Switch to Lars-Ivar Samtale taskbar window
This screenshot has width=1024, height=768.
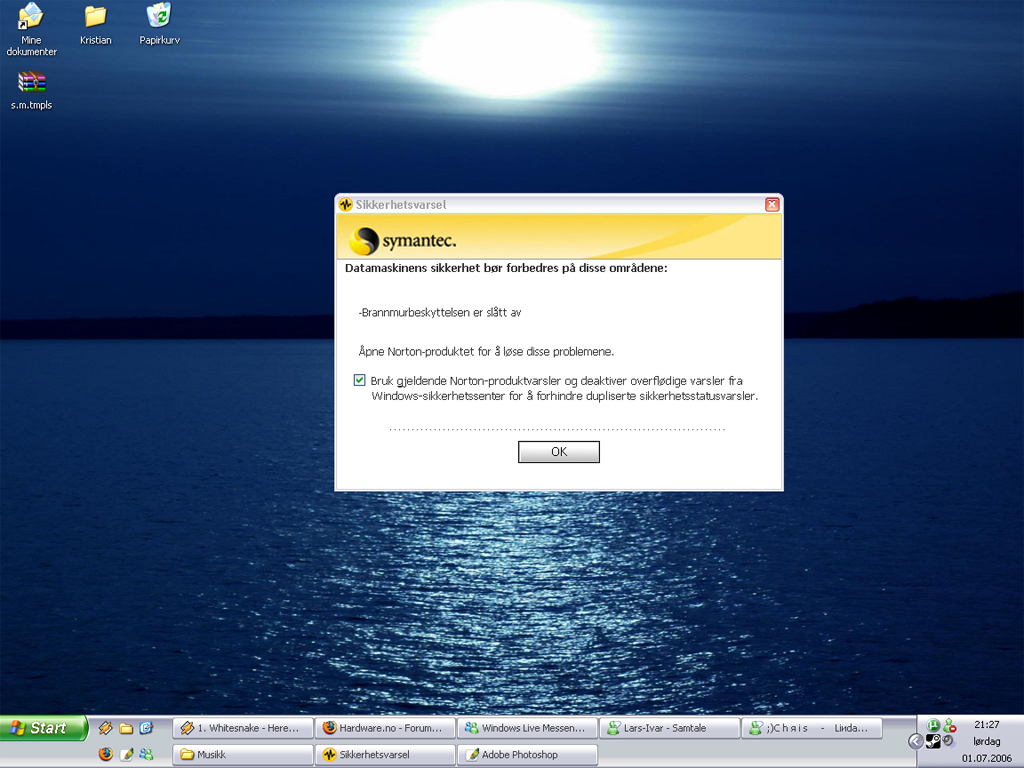669,728
